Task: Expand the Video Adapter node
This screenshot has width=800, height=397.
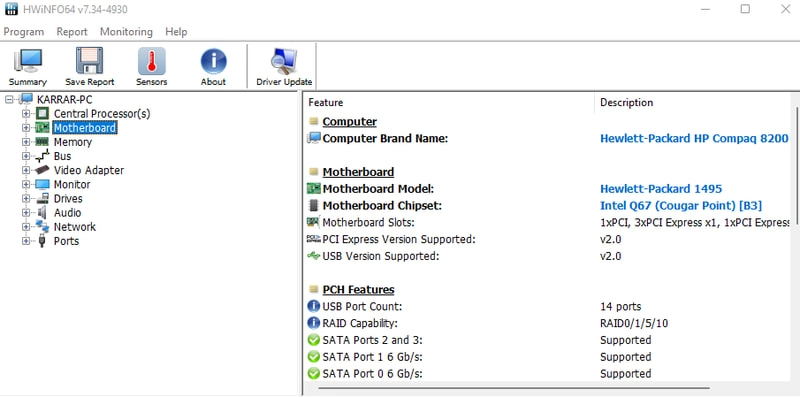Action: click(26, 170)
